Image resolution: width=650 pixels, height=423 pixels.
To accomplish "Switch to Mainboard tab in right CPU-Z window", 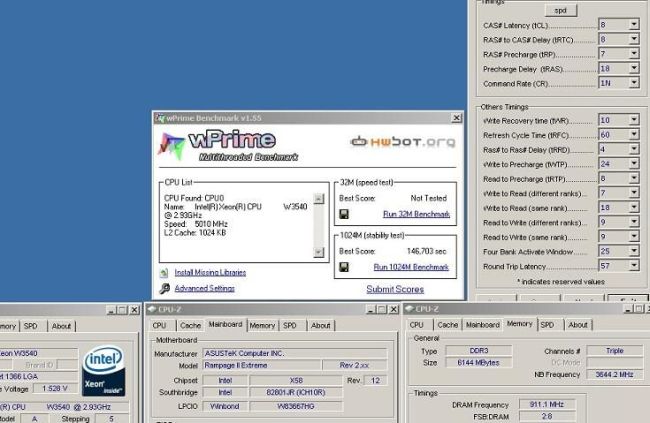I will tap(483, 325).
